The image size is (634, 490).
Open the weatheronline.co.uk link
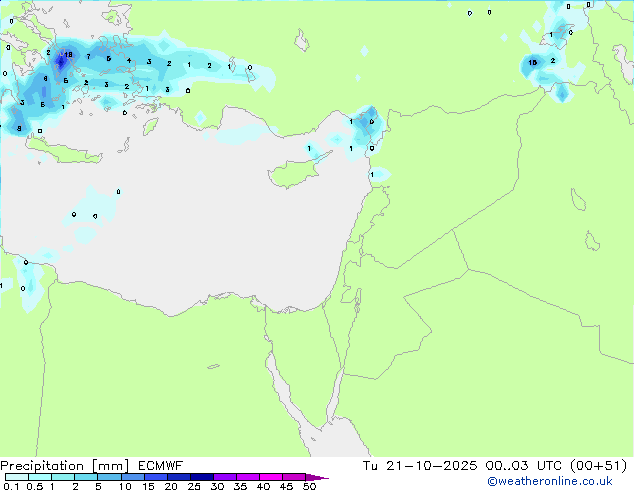550,481
